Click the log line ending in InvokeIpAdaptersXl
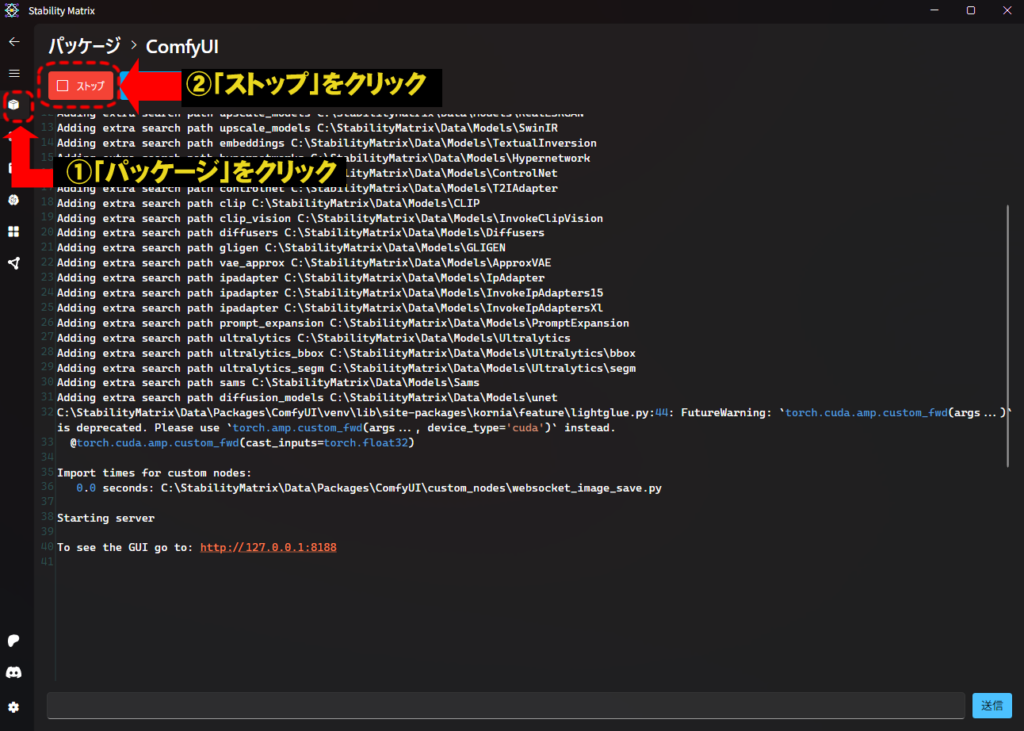 [x=330, y=308]
